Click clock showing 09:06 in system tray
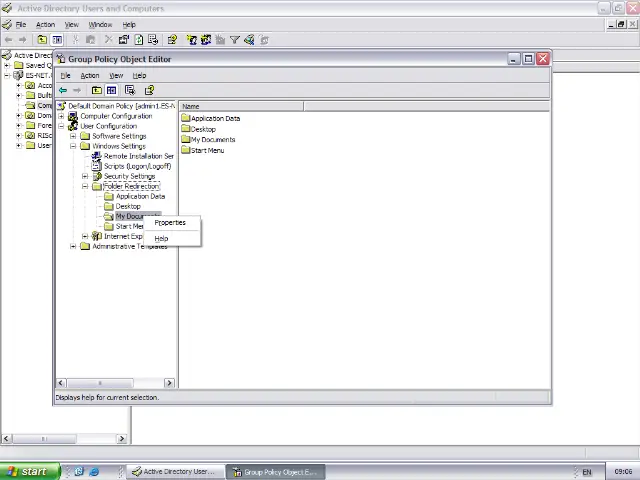 (x=623, y=471)
